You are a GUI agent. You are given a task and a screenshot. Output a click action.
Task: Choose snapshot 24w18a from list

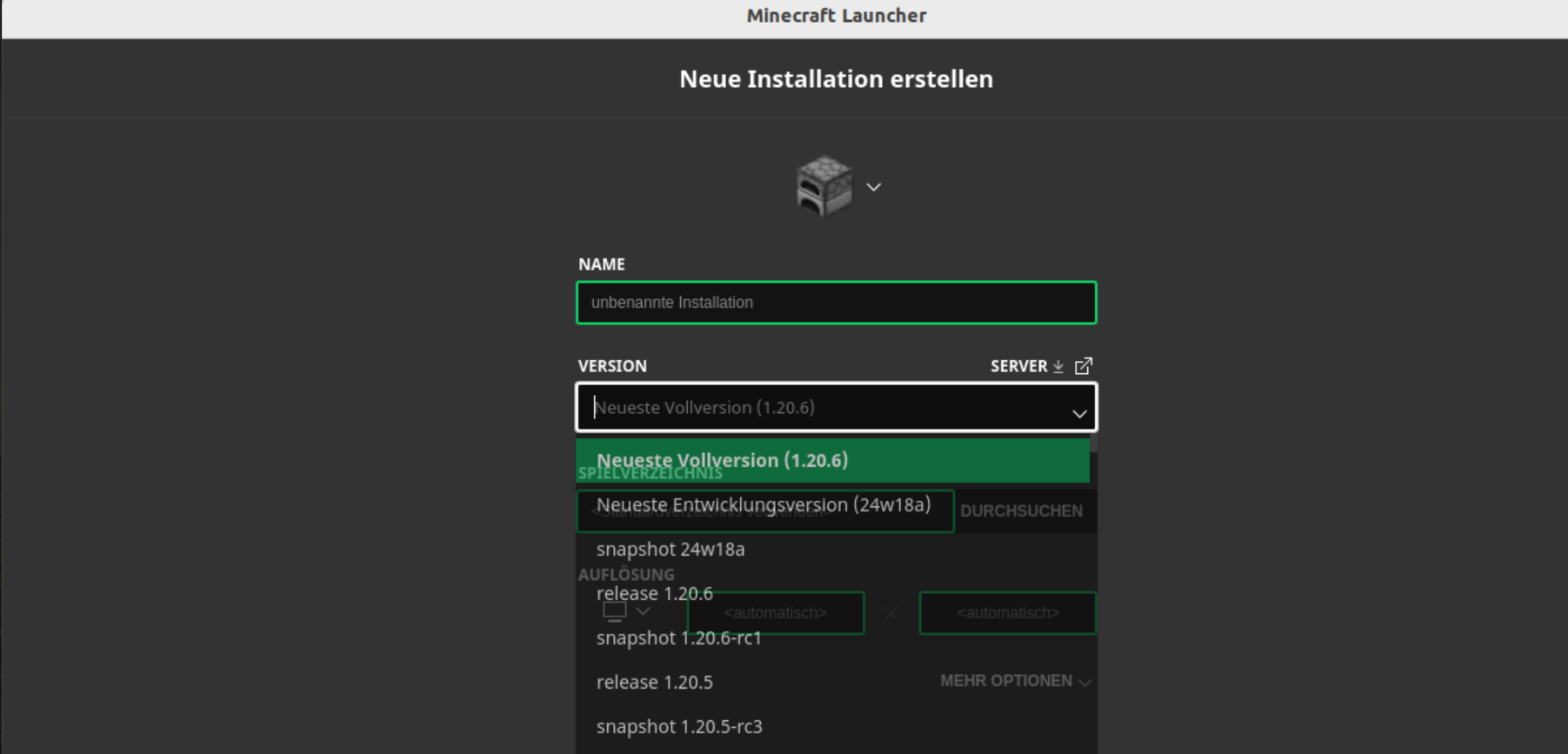point(832,549)
